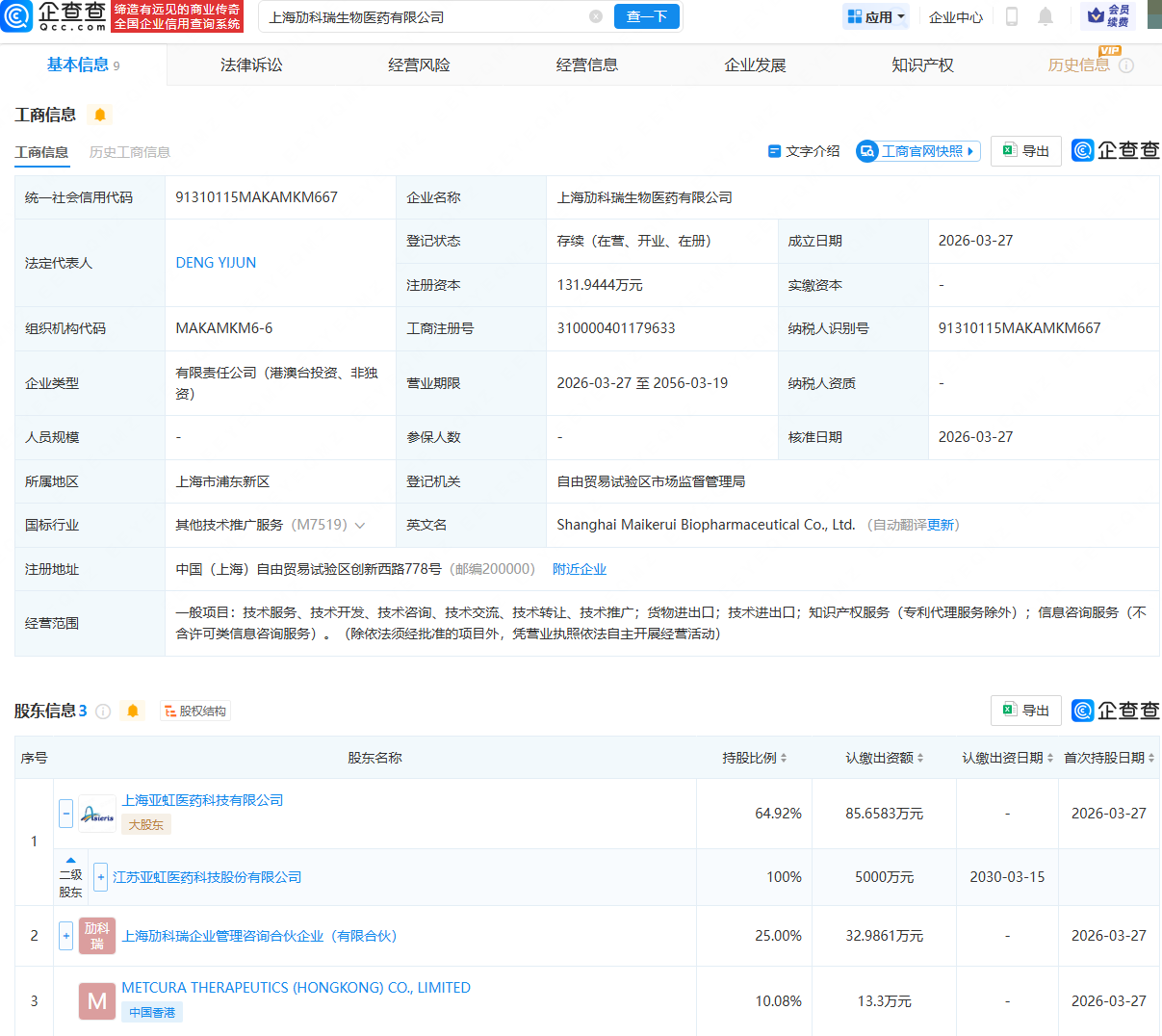Click the info icon next to 股东信息

point(103,712)
